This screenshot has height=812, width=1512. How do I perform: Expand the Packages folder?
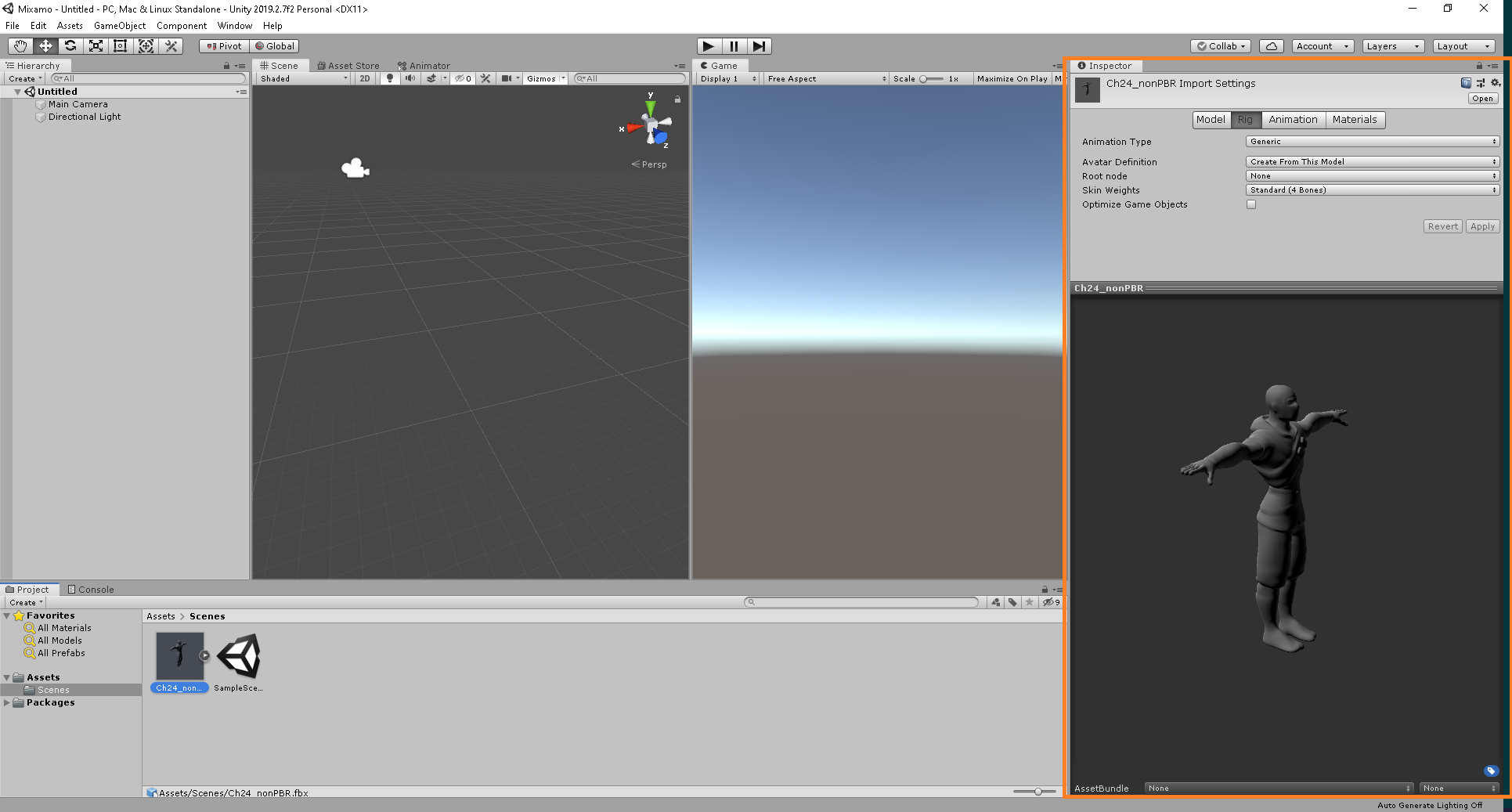(x=7, y=703)
